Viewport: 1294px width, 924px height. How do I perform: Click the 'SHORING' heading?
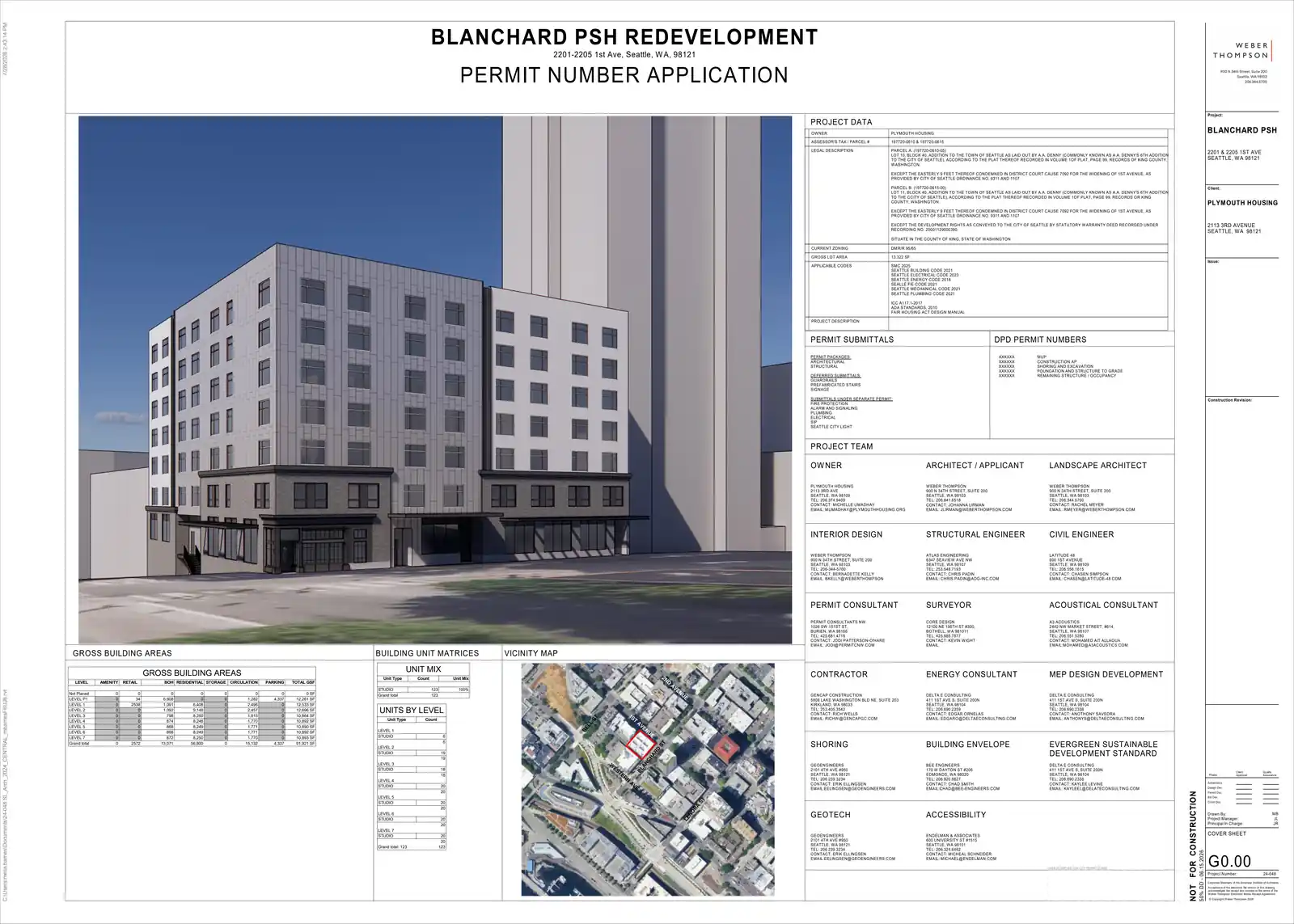pos(829,745)
